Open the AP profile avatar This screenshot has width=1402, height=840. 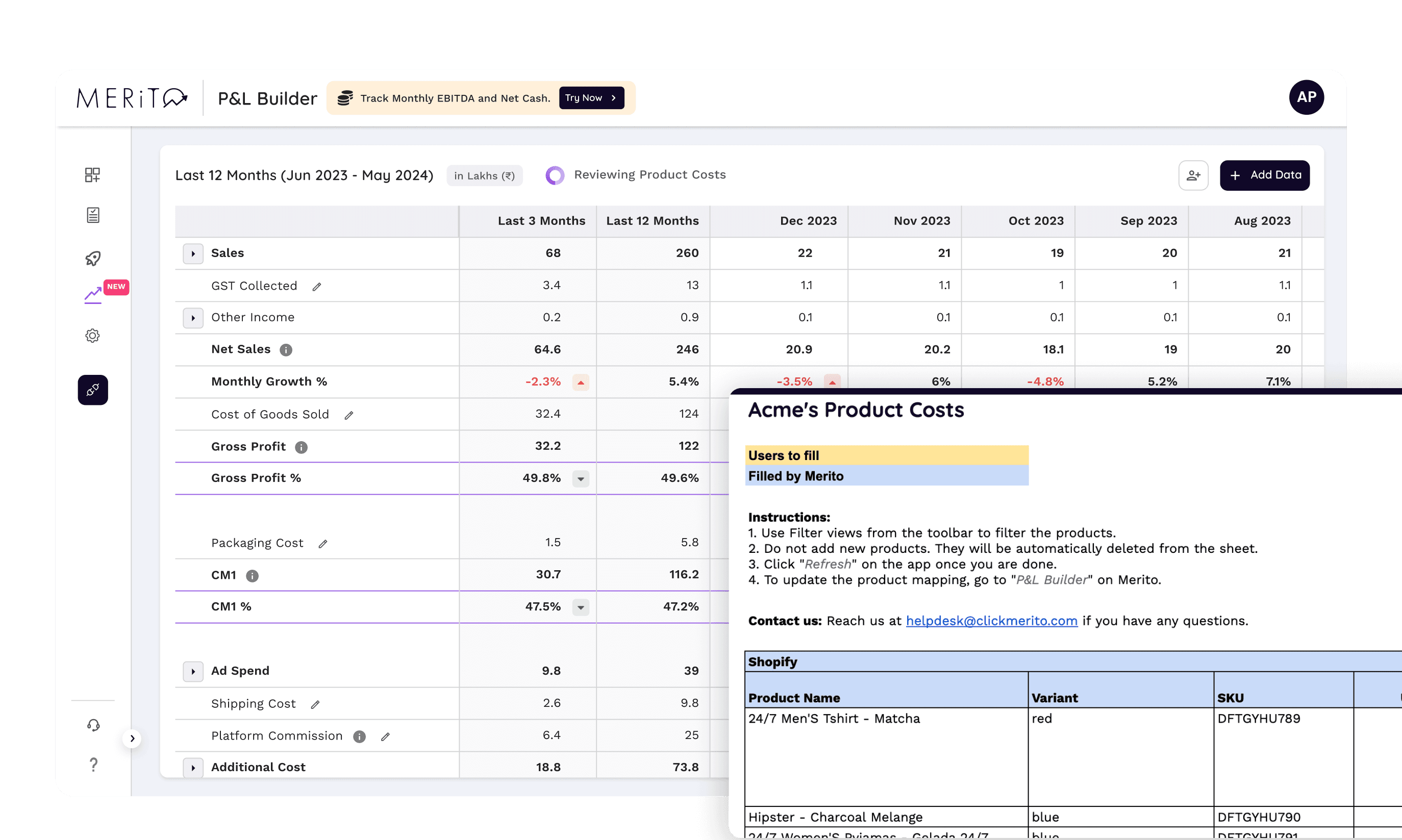pos(1306,97)
